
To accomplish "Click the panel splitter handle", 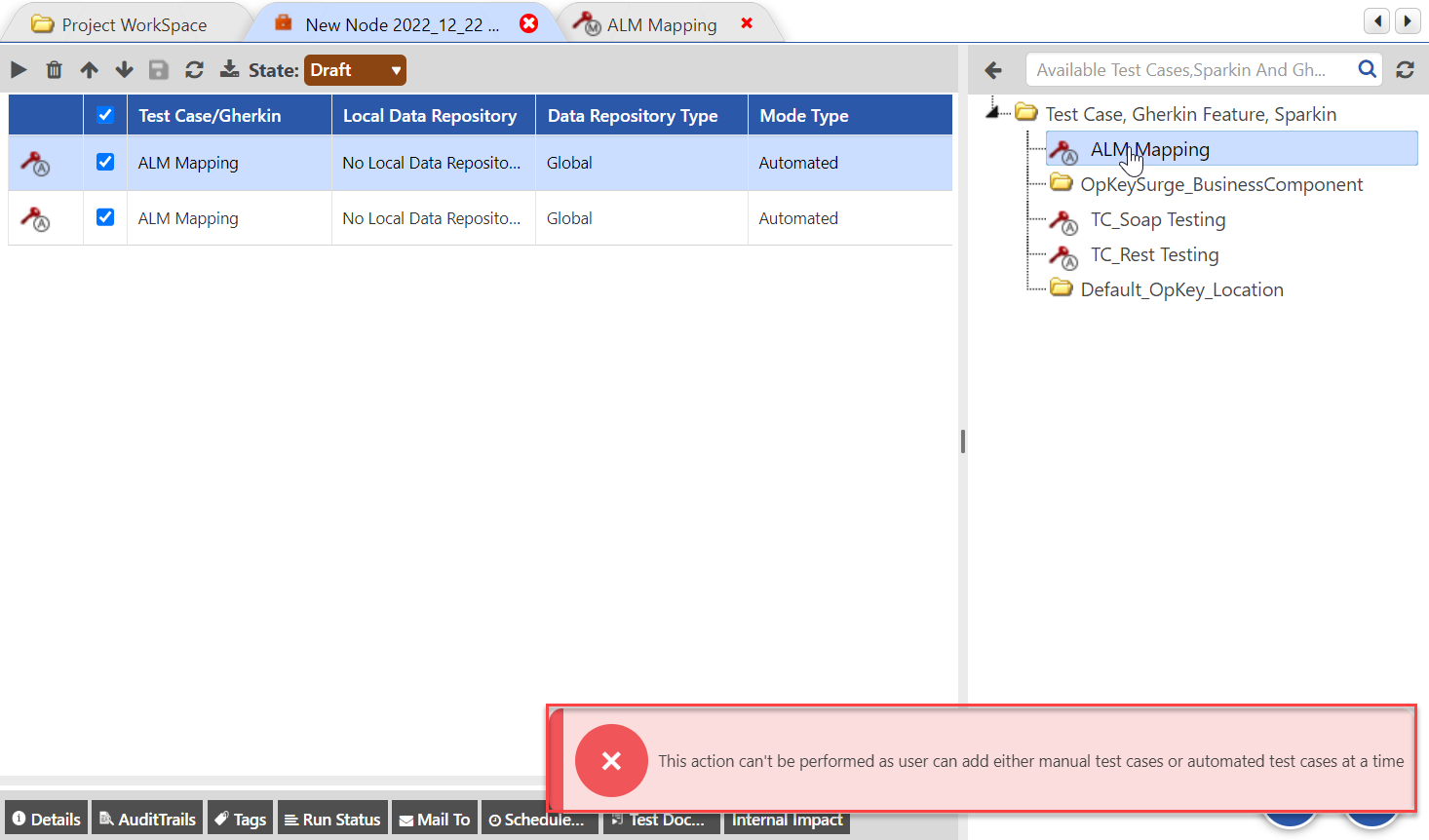I will click(x=963, y=441).
